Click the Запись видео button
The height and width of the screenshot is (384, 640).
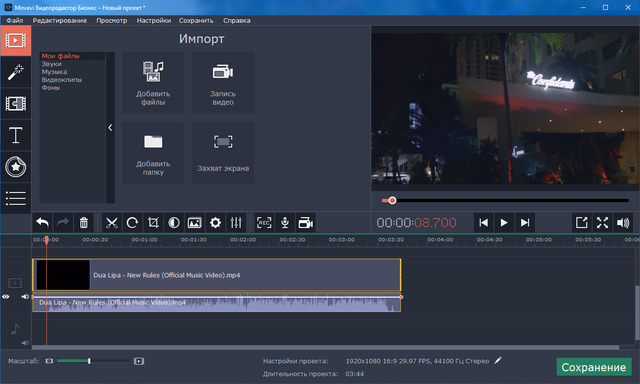(x=223, y=83)
